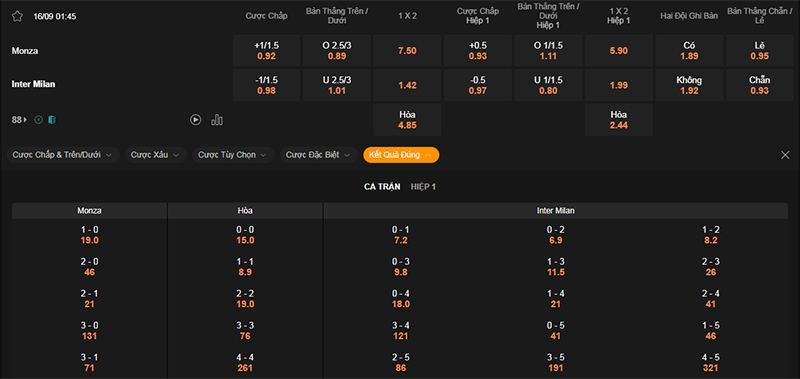
Task: Pick Inter Milan handicap -1/1.5 at 0.98
Action: tap(266, 85)
